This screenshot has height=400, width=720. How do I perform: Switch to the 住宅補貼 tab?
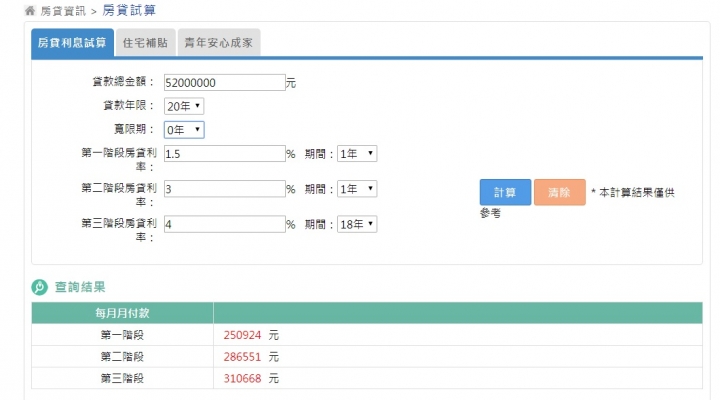pyautogui.click(x=145, y=43)
